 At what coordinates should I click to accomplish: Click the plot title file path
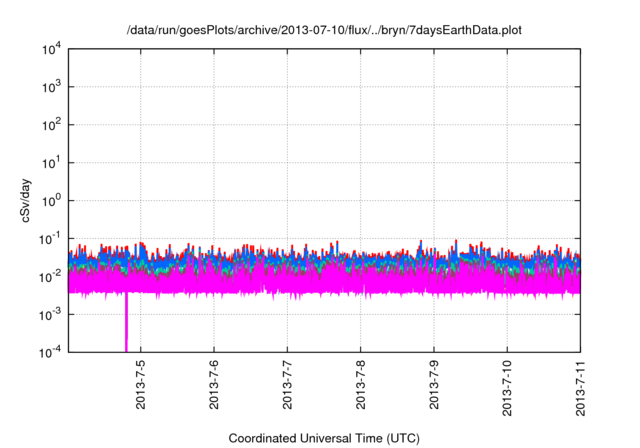click(x=324, y=30)
